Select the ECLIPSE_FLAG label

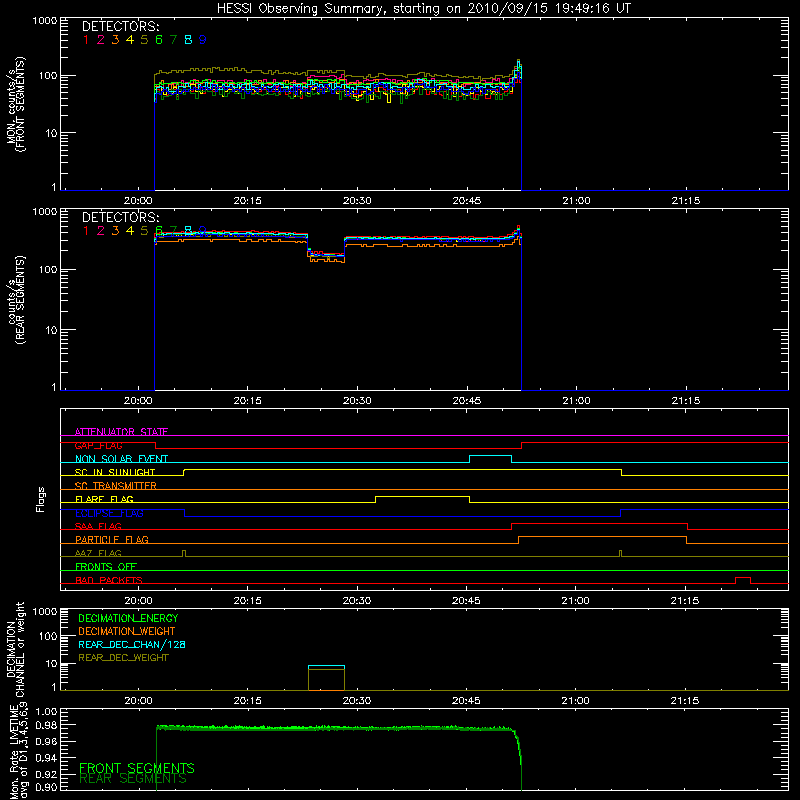[x=109, y=513]
